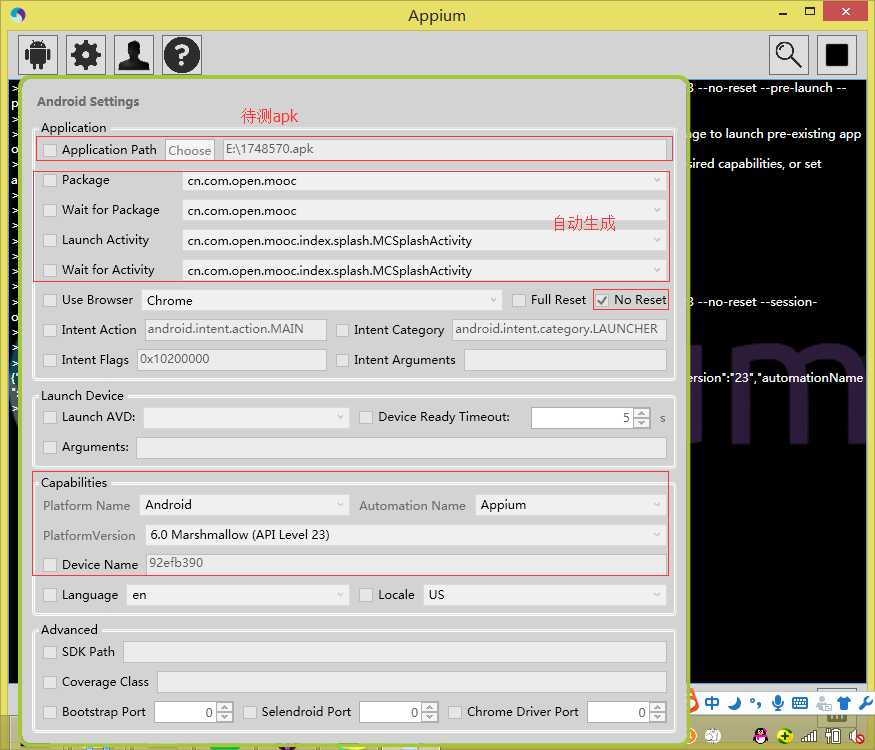
Task: Tick the Locale checkbox
Action: pyautogui.click(x=366, y=595)
